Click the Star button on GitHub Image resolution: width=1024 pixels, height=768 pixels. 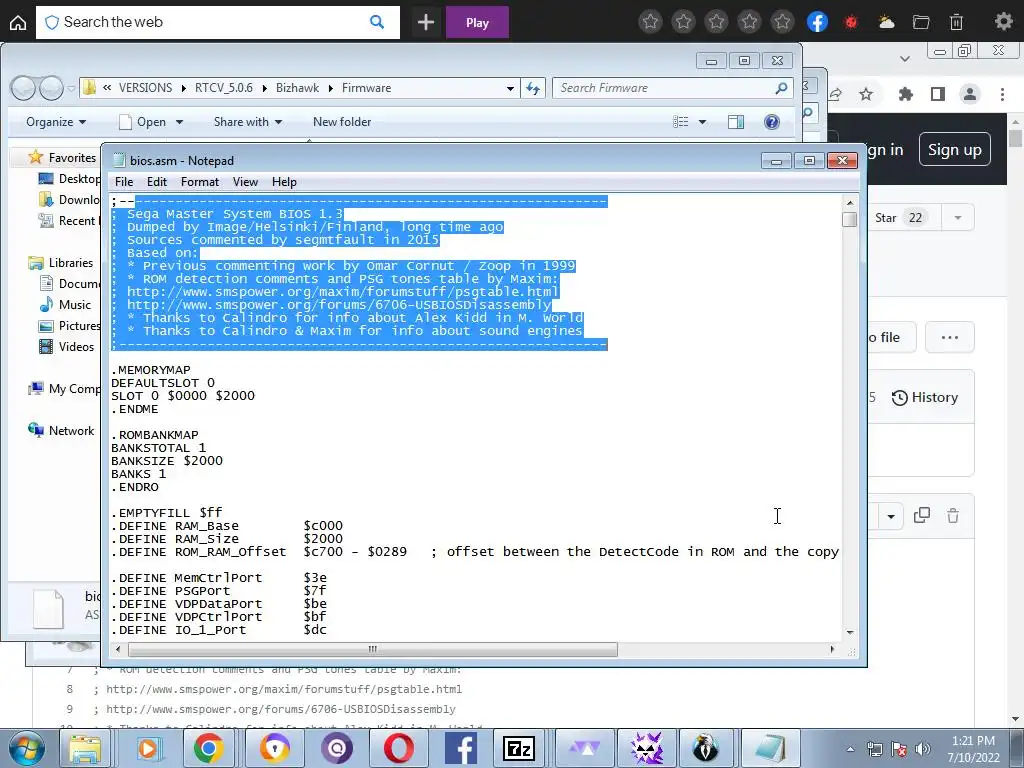point(900,217)
